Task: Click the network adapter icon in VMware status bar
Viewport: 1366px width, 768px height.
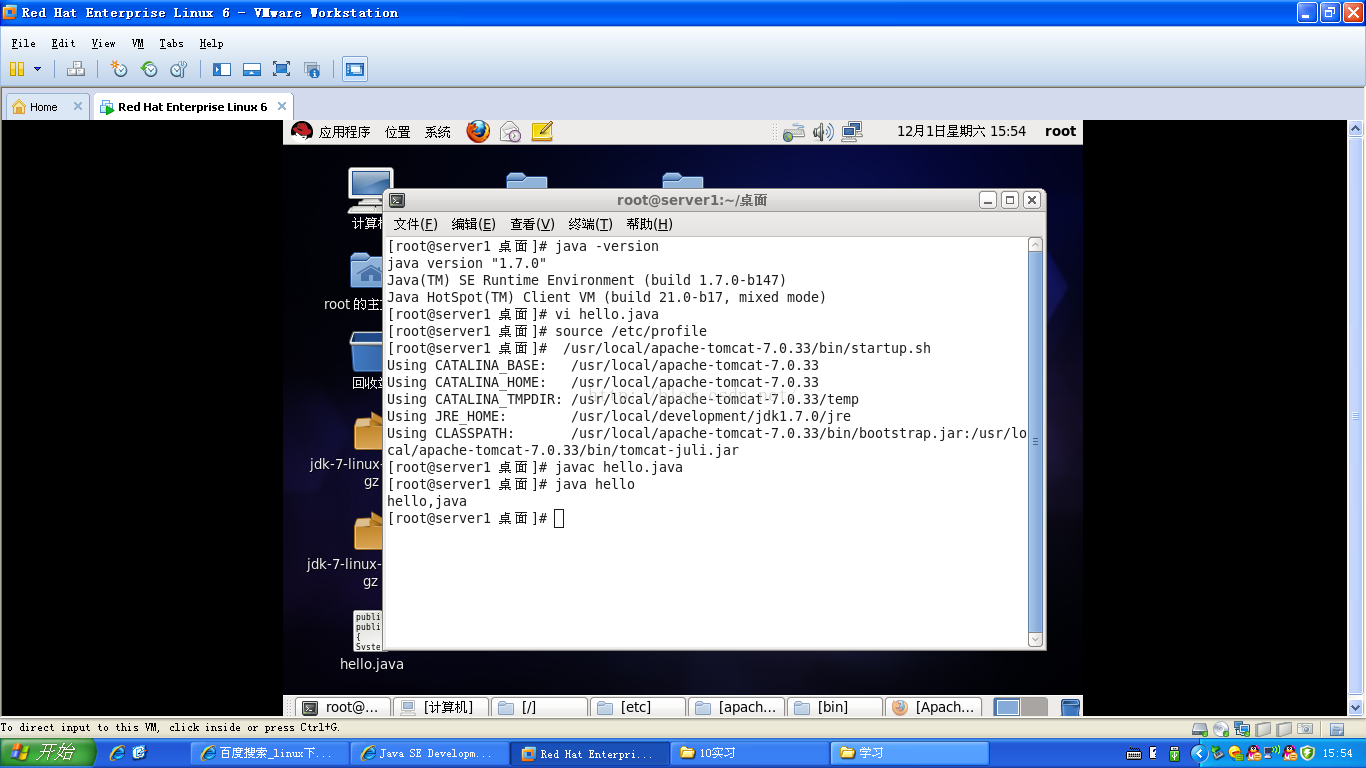Action: point(1241,729)
